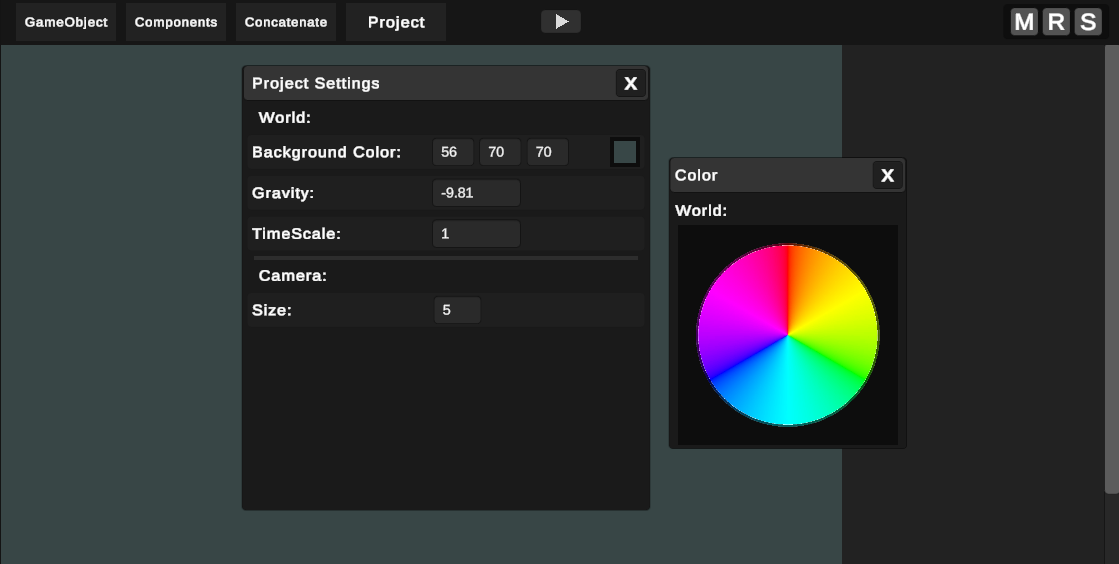Screen dimensions: 1119x564
Task: Click the Project Settings title bar
Action: (x=430, y=84)
